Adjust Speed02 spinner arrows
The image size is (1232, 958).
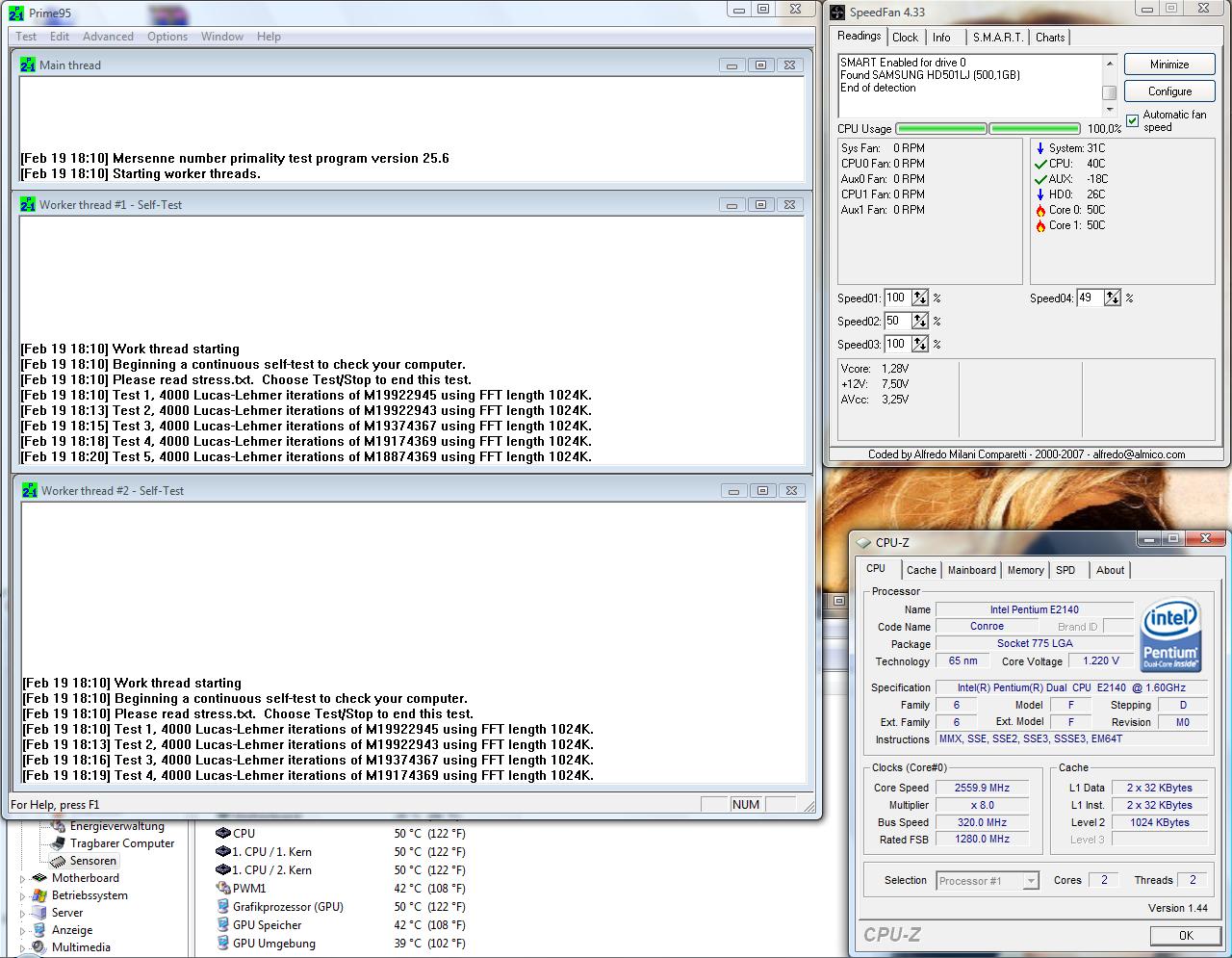point(920,322)
